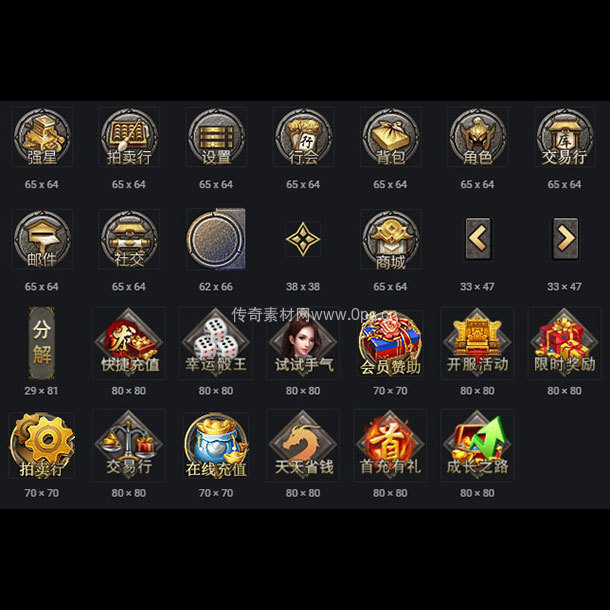
Task: Open 设置 settings icon
Action: click(216, 137)
